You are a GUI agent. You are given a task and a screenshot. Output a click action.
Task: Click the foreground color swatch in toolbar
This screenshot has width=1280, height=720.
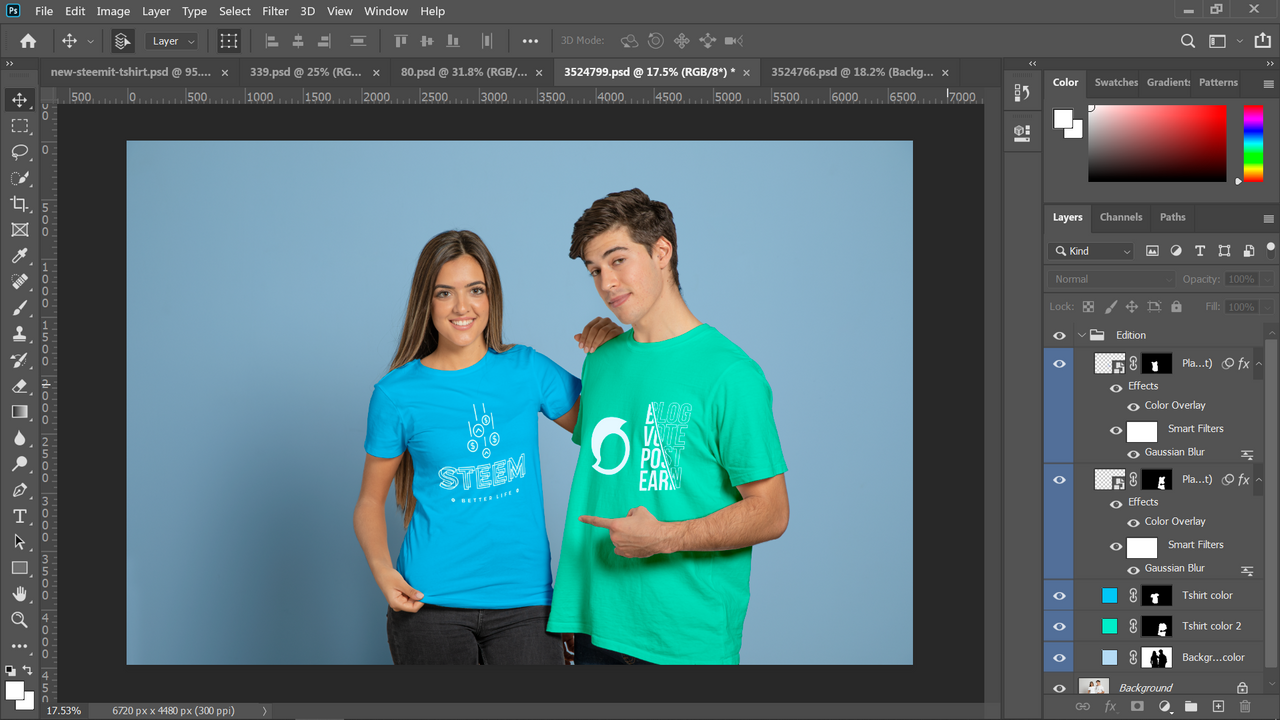click(x=14, y=691)
